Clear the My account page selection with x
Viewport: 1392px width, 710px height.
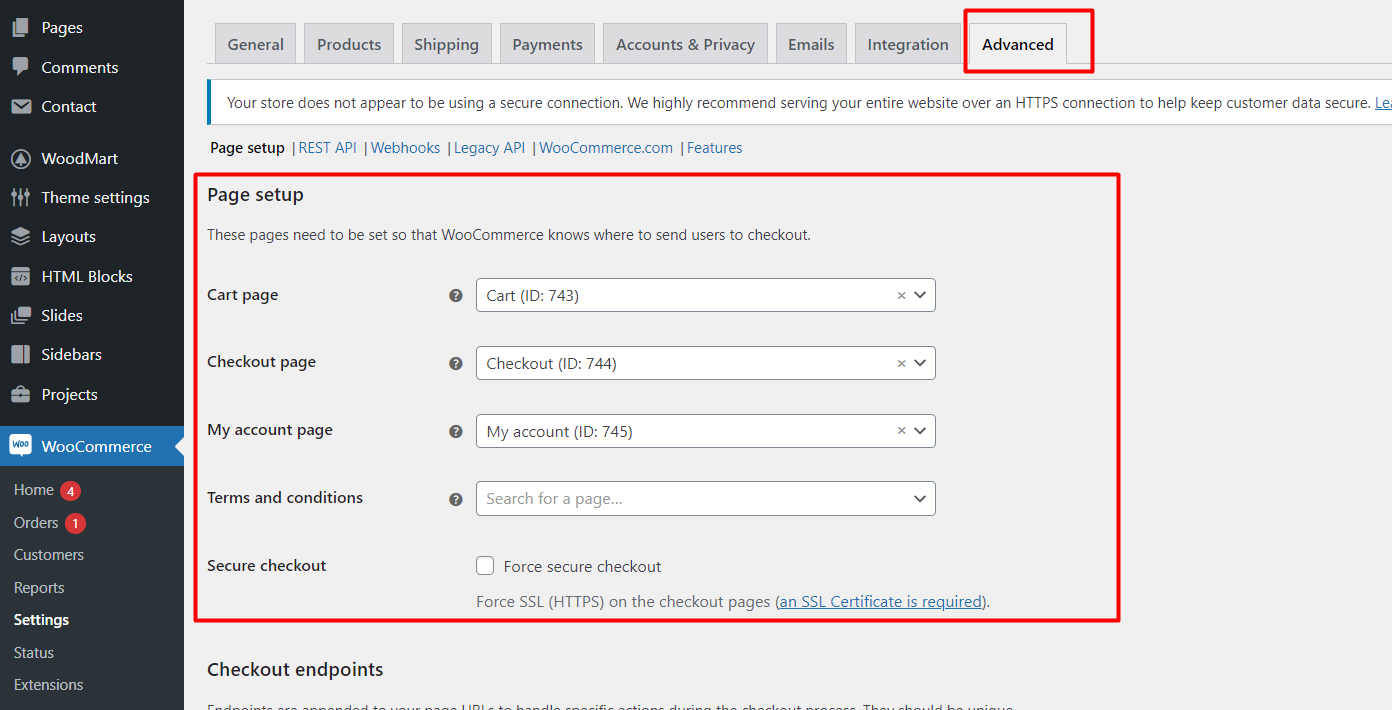click(901, 431)
